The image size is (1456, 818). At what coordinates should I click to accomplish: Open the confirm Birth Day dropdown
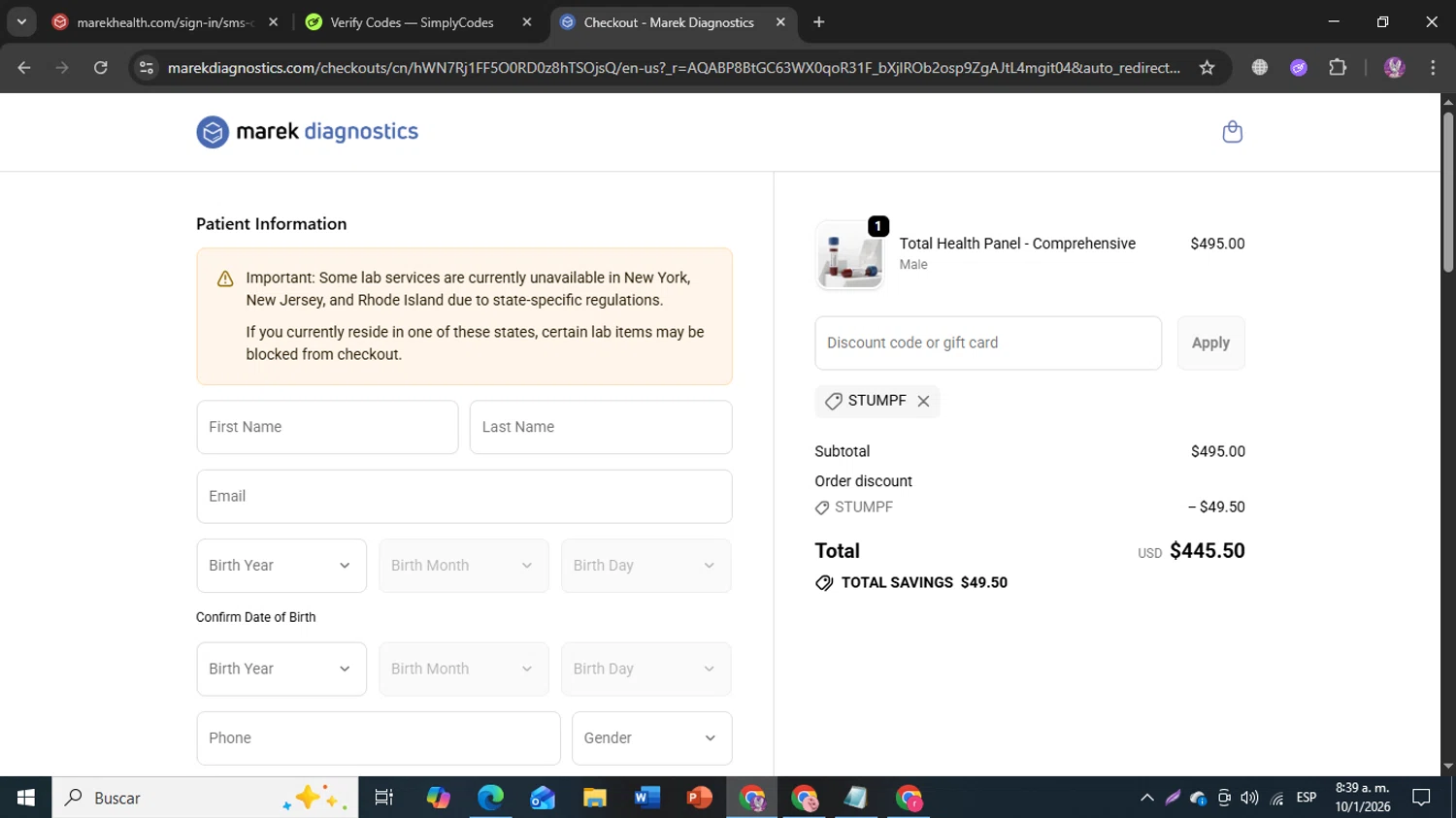coord(645,669)
